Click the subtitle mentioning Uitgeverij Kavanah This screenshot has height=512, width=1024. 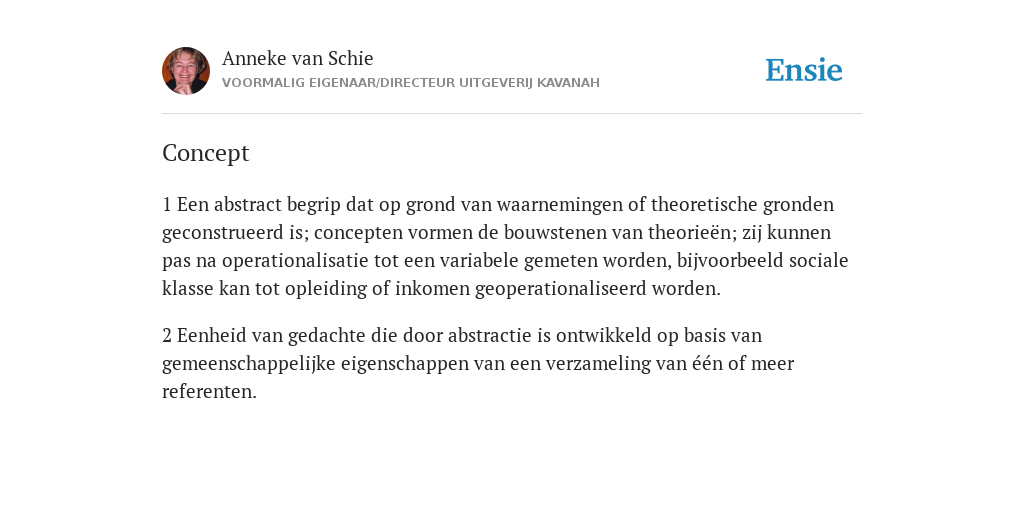[x=411, y=83]
